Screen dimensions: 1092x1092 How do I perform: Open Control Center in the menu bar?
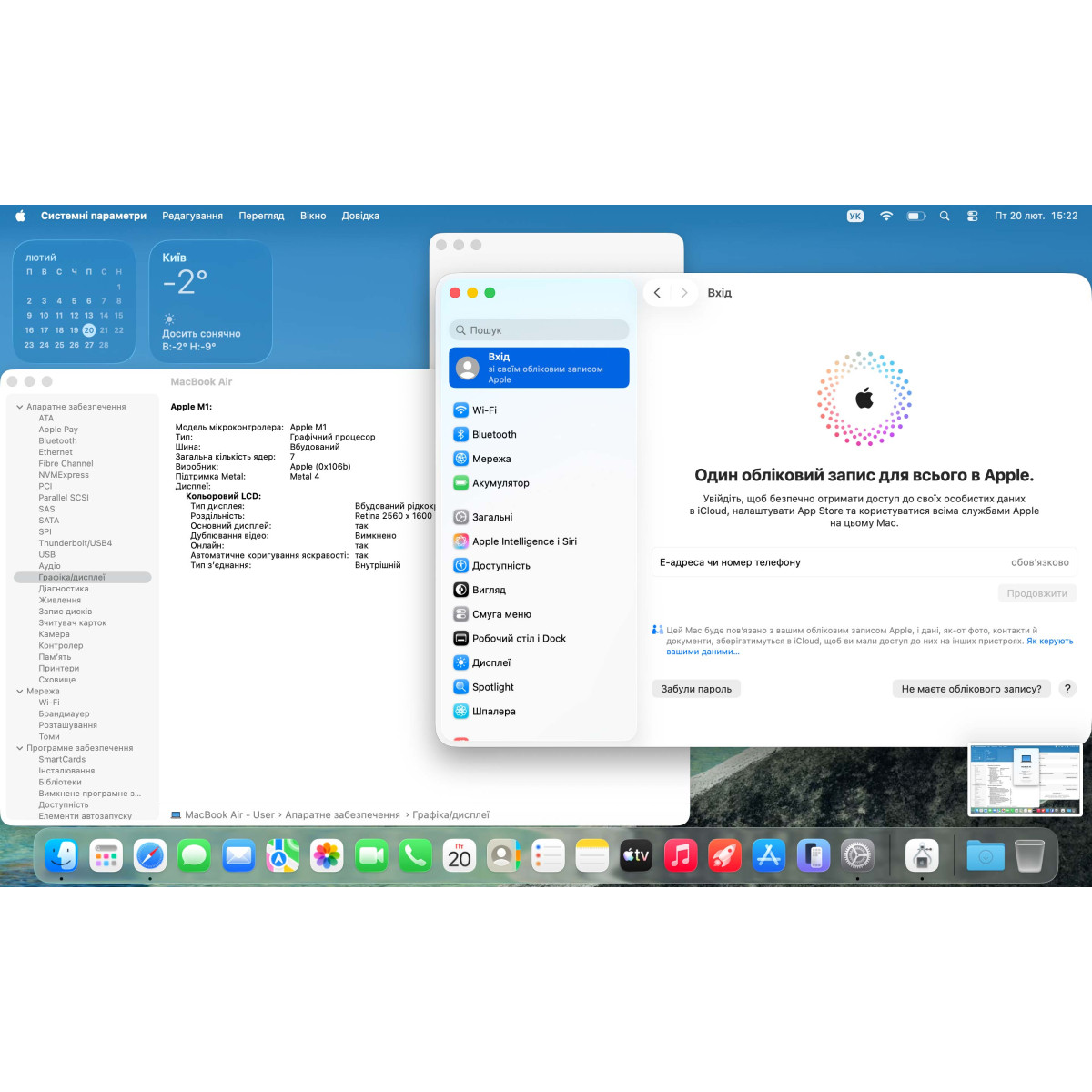click(x=973, y=216)
